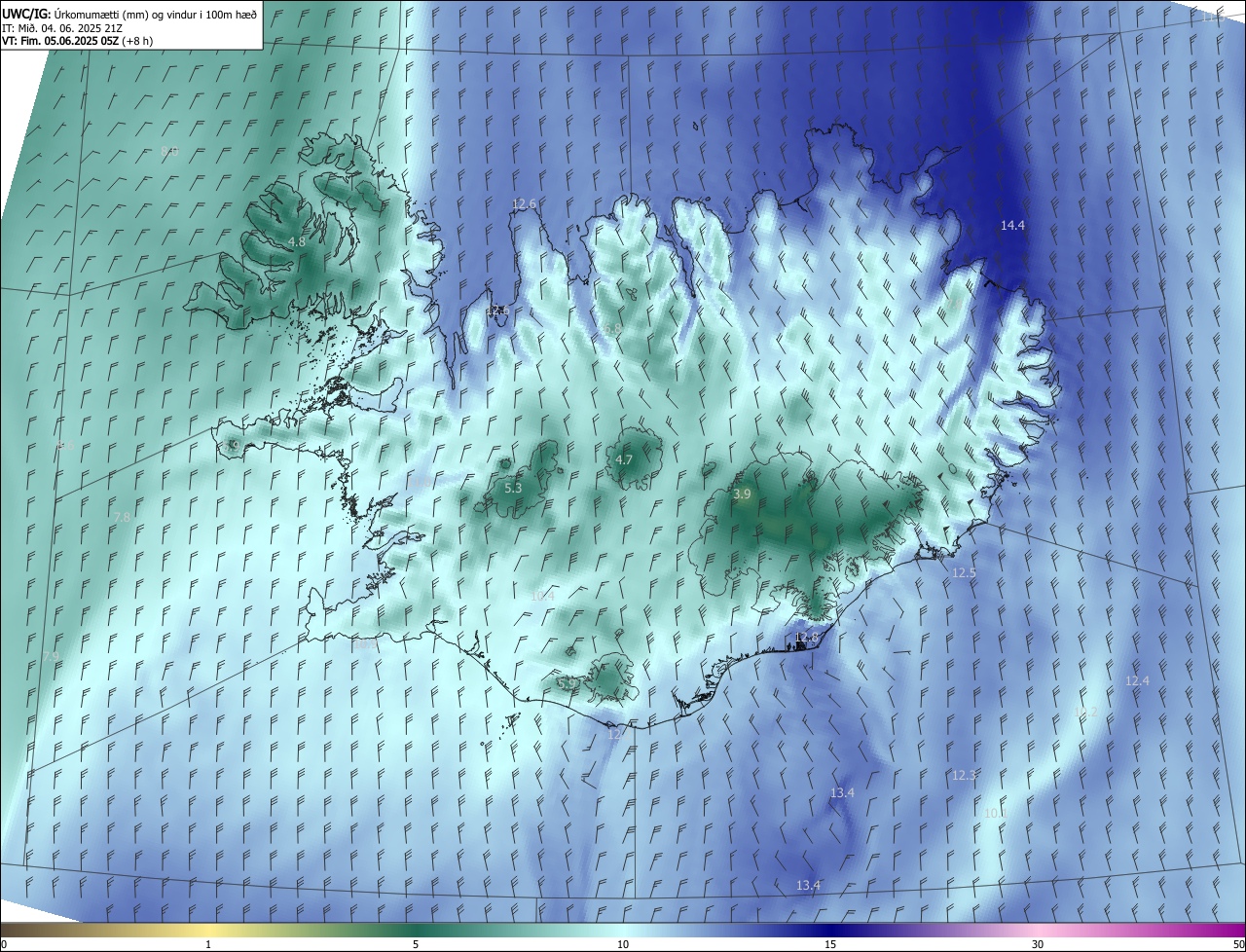Click the 12.8 value label at the south coast
This screenshot has height=952, width=1246.
tap(807, 638)
